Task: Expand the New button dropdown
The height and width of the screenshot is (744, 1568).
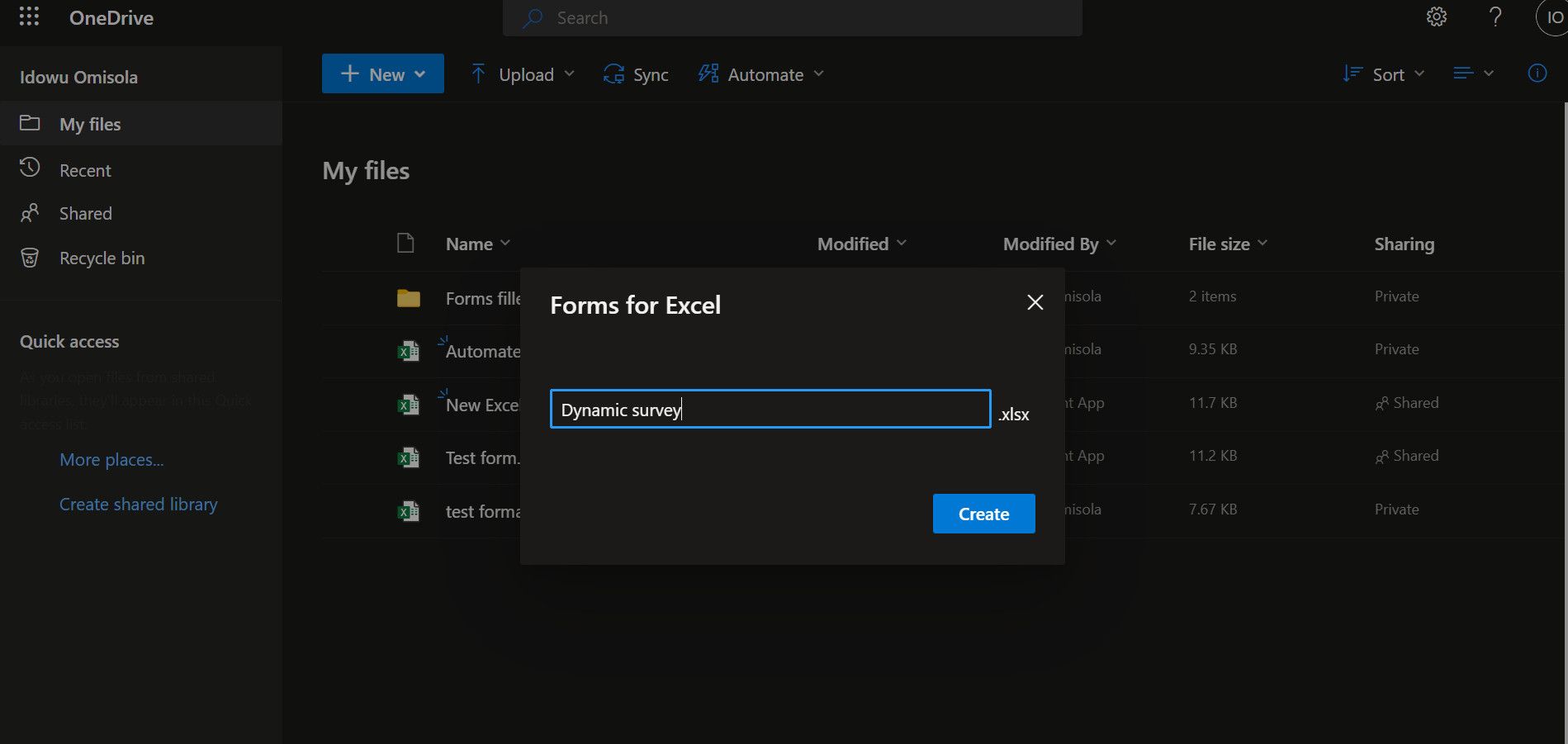Action: (421, 73)
